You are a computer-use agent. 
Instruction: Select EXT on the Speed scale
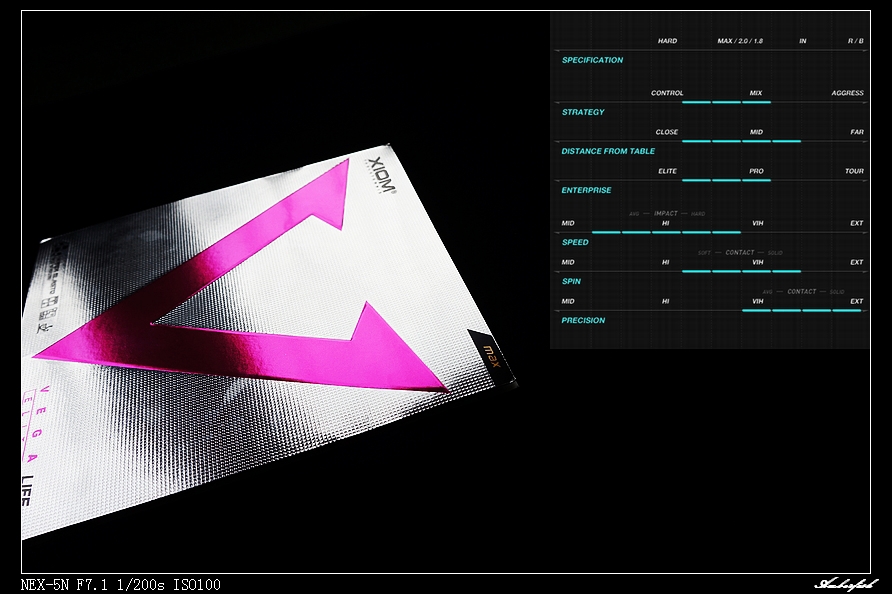tap(857, 223)
